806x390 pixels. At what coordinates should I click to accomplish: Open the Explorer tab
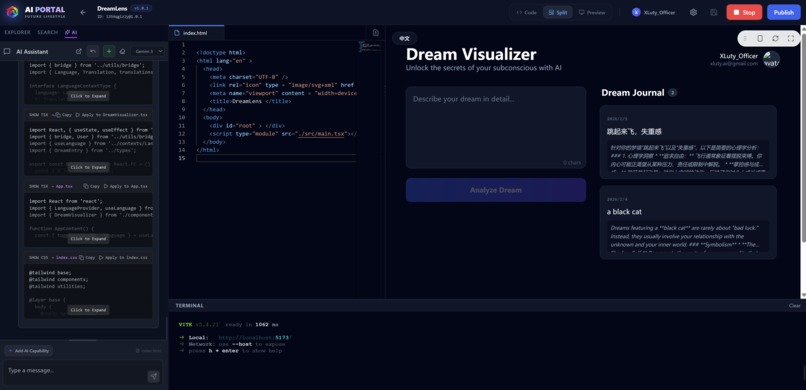click(17, 32)
